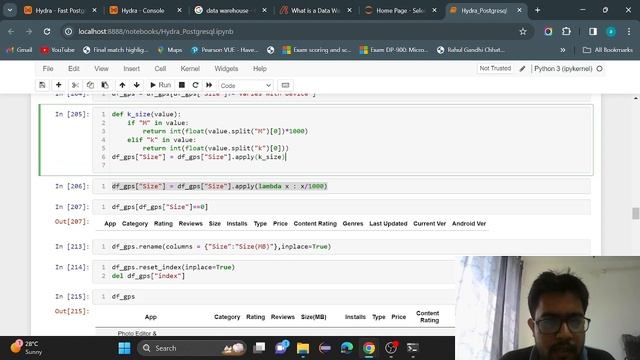Move selected cell down arrow
Viewport: 640px width, 360px height.
click(x=136, y=85)
